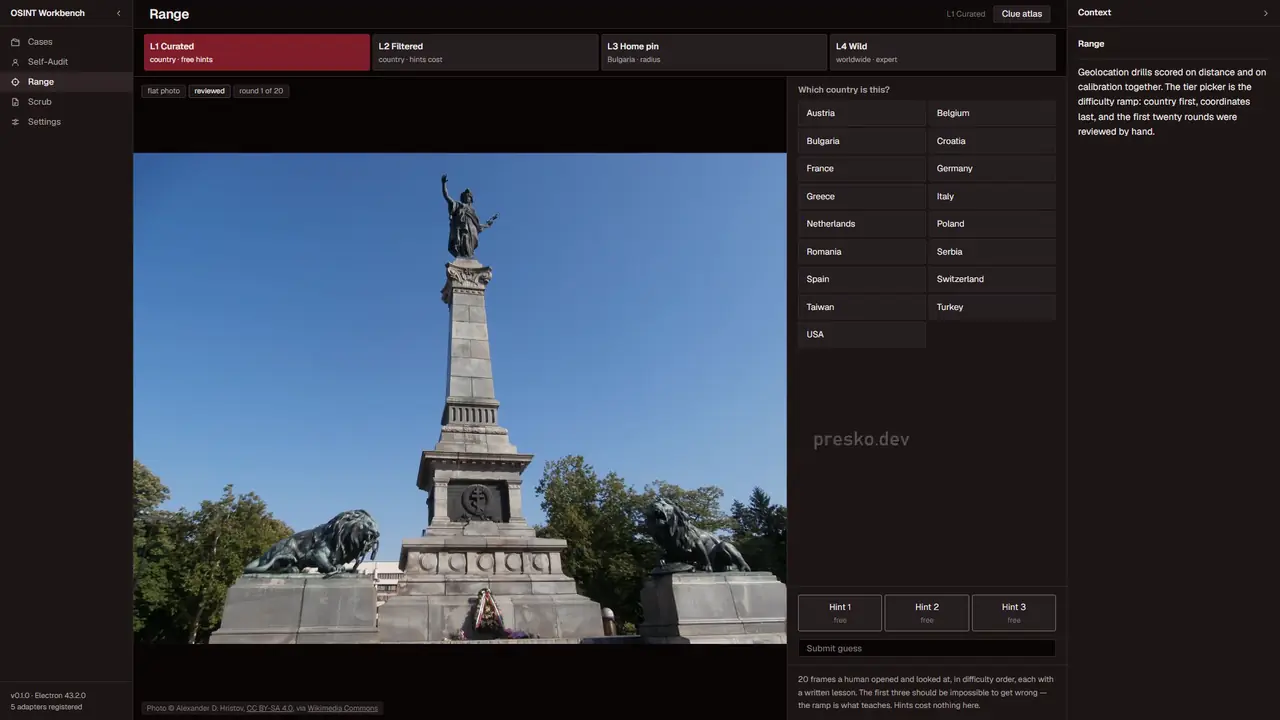Click the Scrub document icon
Image resolution: width=1280 pixels, height=720 pixels.
pos(15,102)
